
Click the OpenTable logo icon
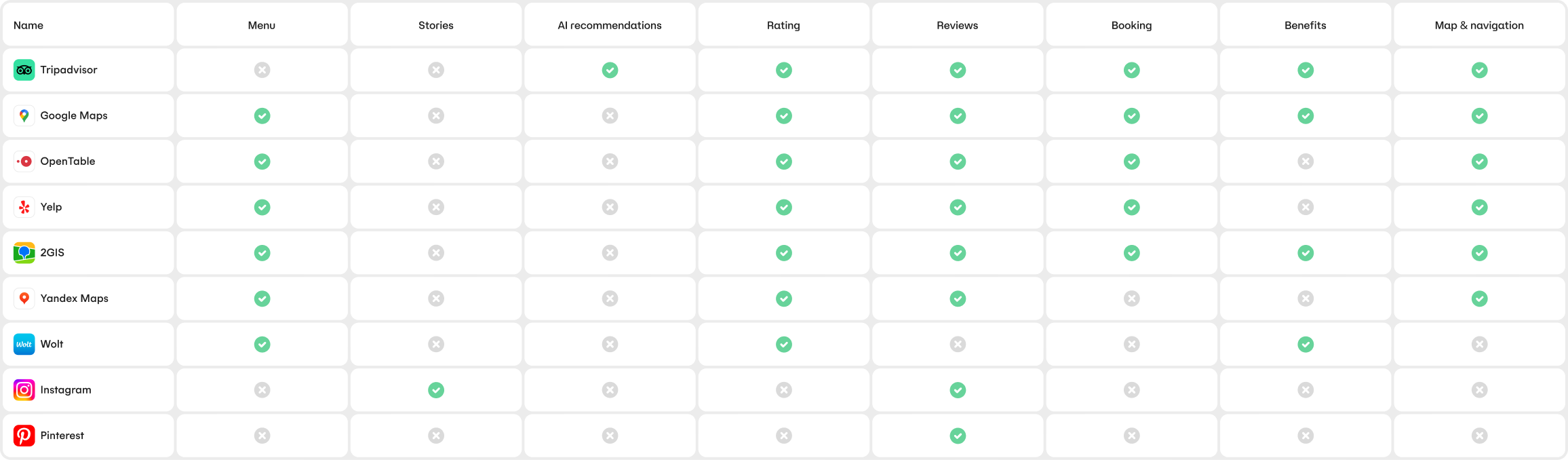tap(24, 161)
